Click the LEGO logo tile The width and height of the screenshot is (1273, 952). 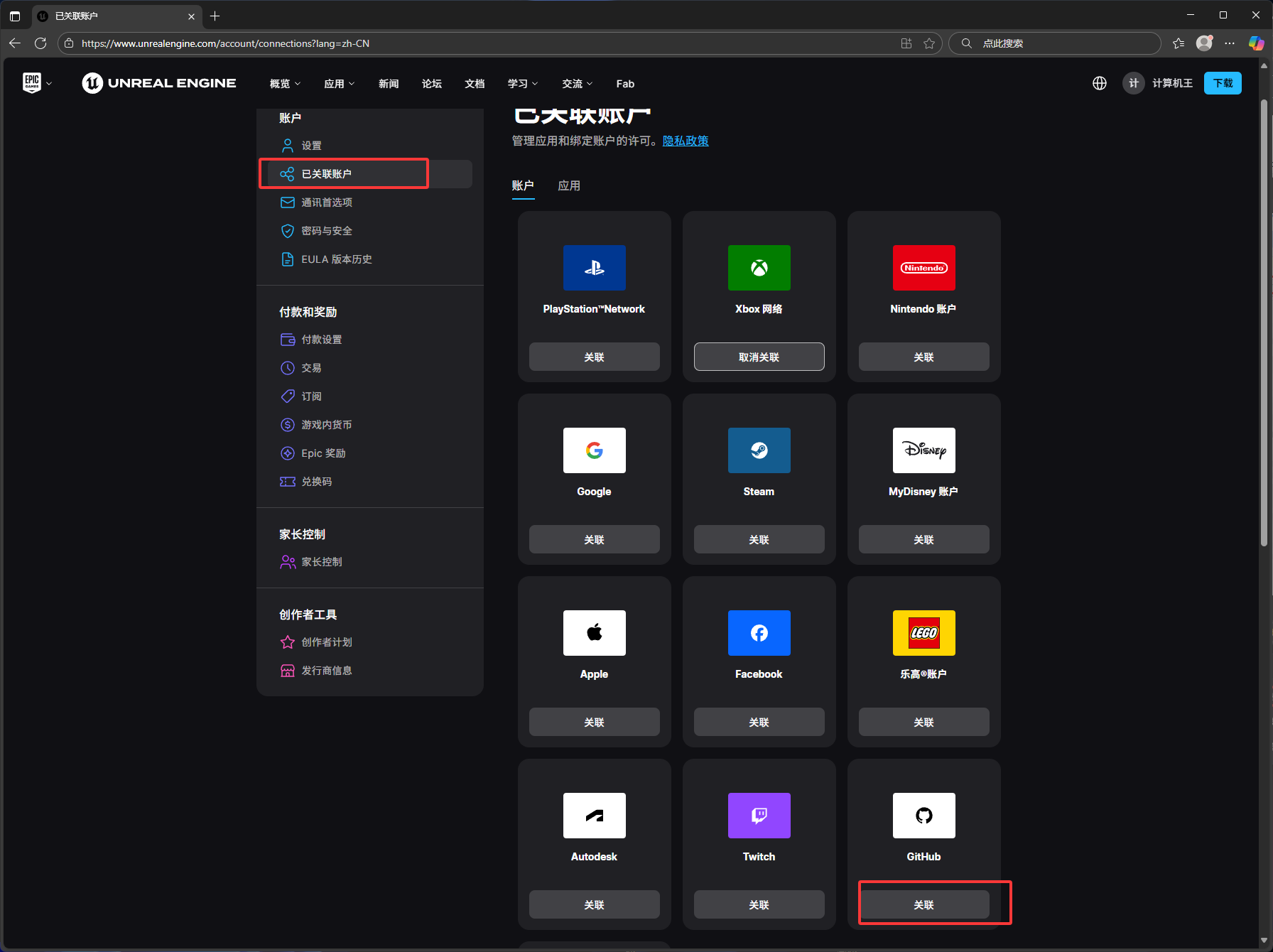[924, 633]
